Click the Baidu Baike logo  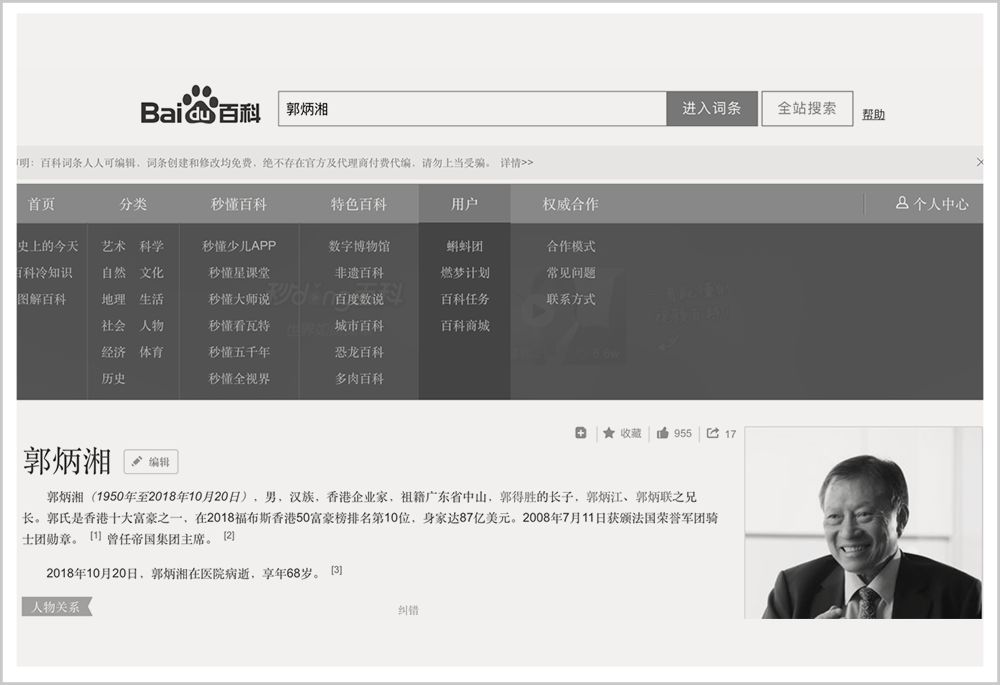pyautogui.click(x=200, y=105)
